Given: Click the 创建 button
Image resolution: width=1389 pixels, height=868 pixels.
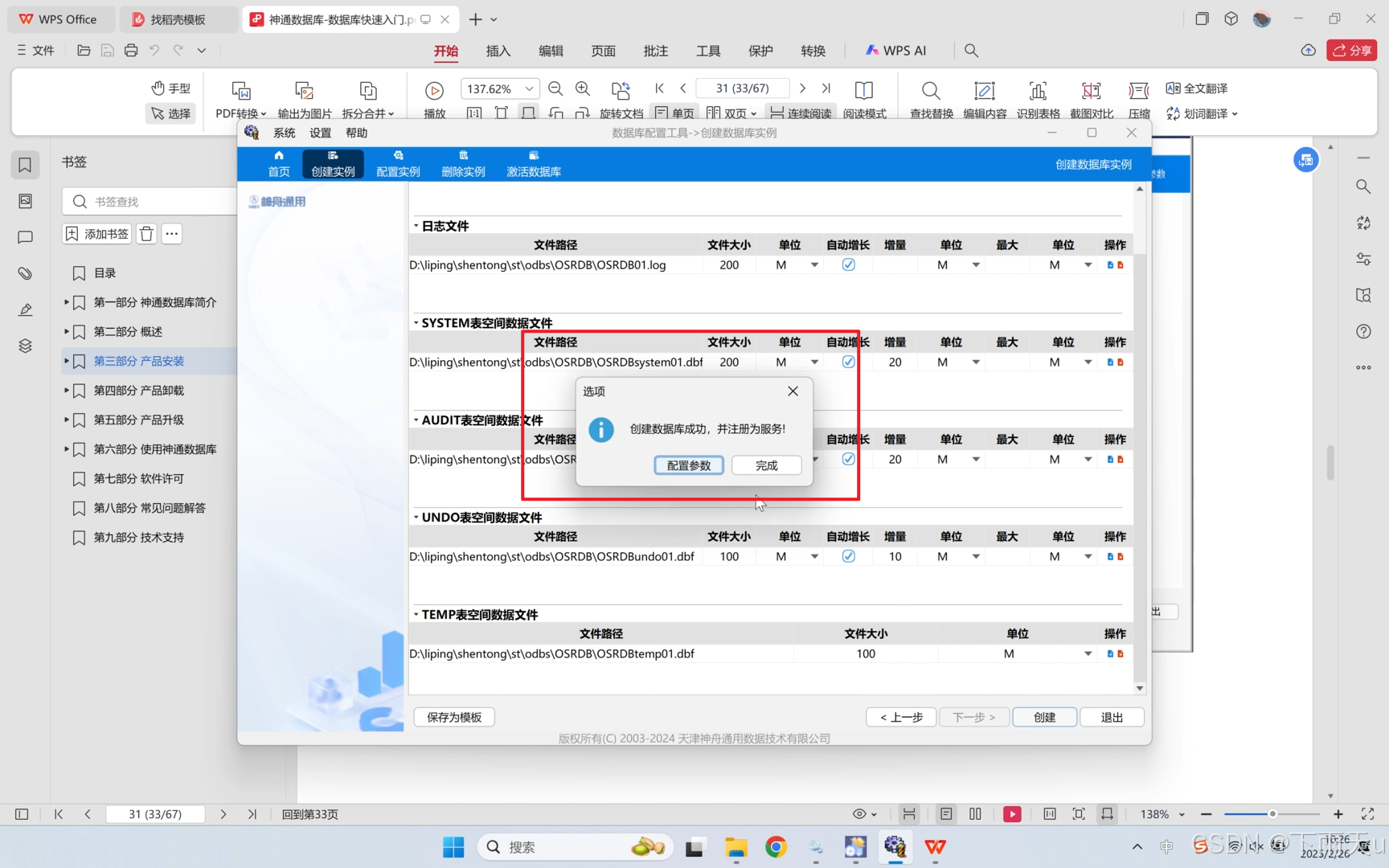Looking at the screenshot, I should 1044,717.
